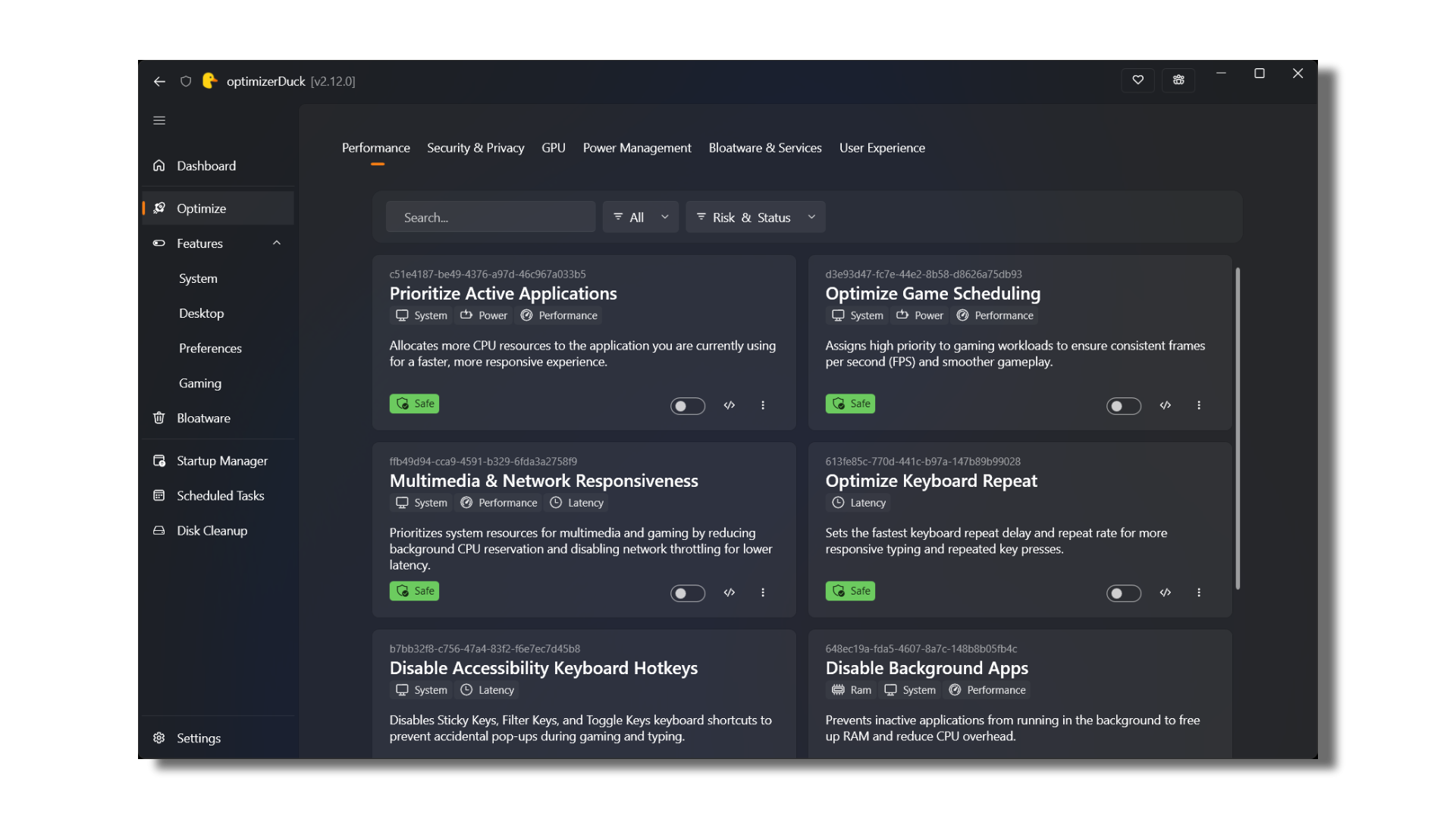
Task: Enable Optimize Game Scheduling toggle
Action: [x=1124, y=406]
